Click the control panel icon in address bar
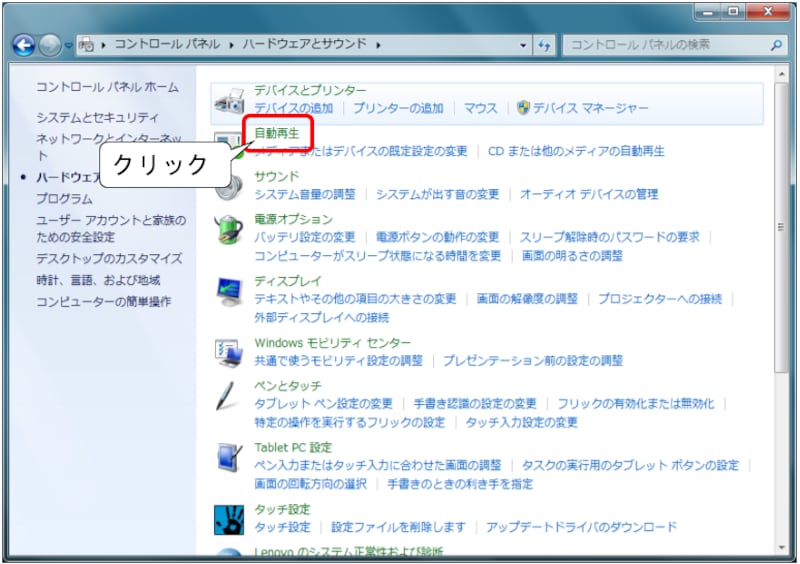Screen dimensions: 800x564 coord(86,45)
